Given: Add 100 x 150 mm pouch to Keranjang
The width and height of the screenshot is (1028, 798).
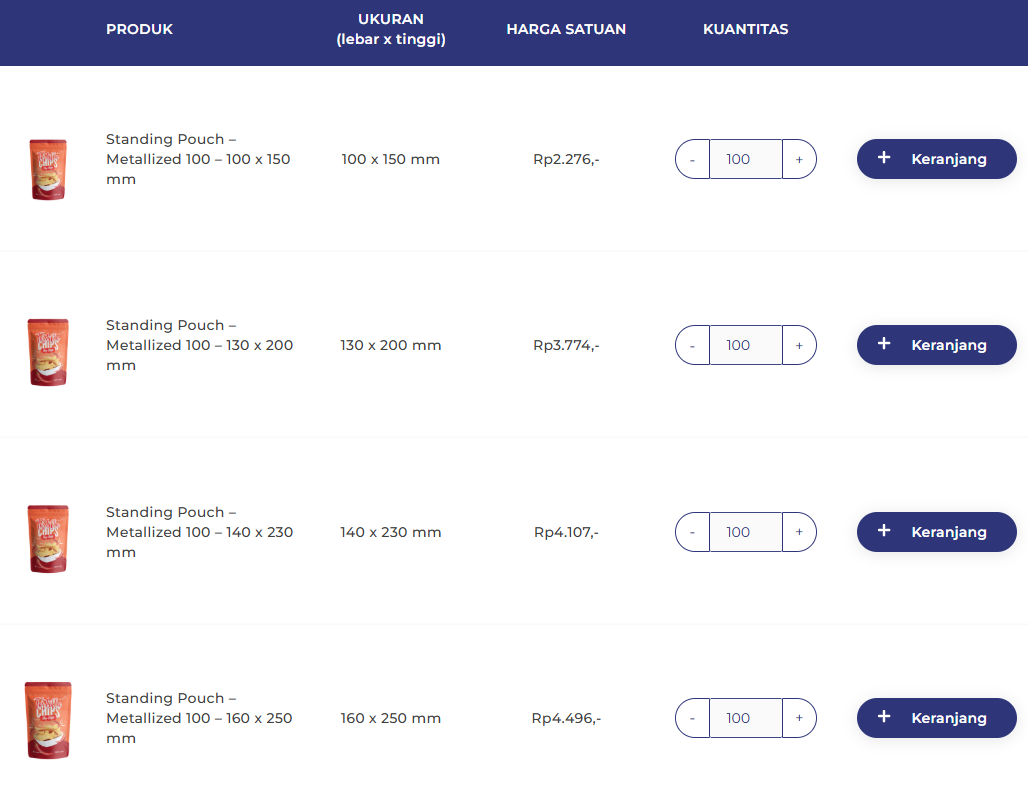Looking at the screenshot, I should point(936,159).
